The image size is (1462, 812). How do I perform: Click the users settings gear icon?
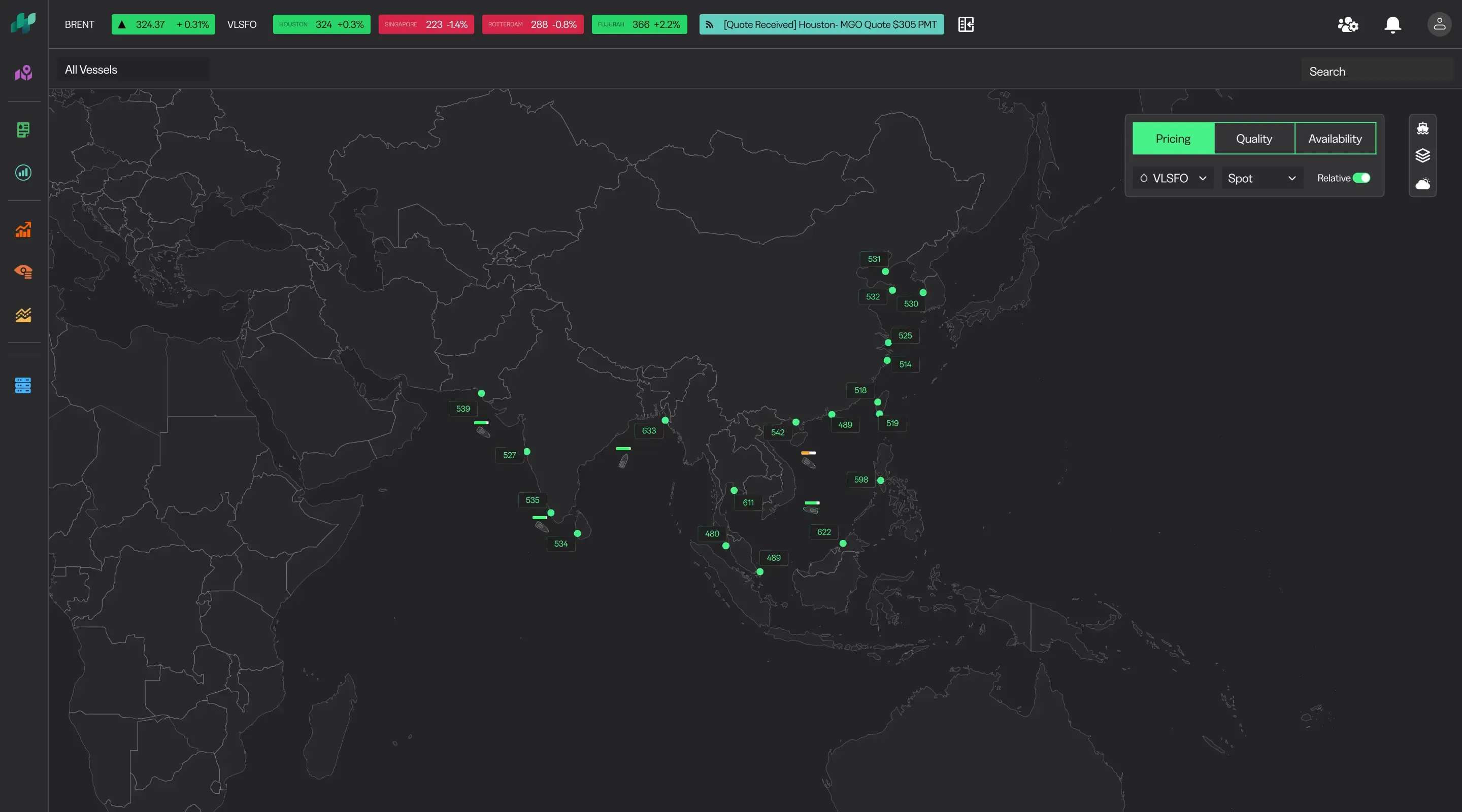(1347, 25)
